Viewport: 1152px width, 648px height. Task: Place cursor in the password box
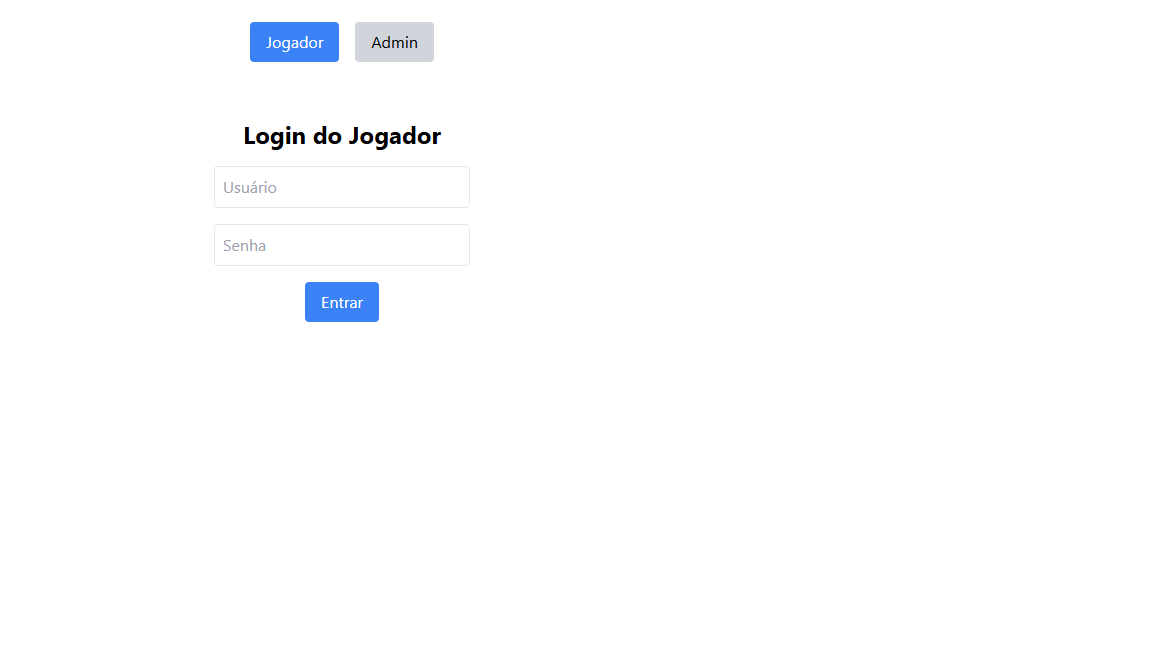342,245
